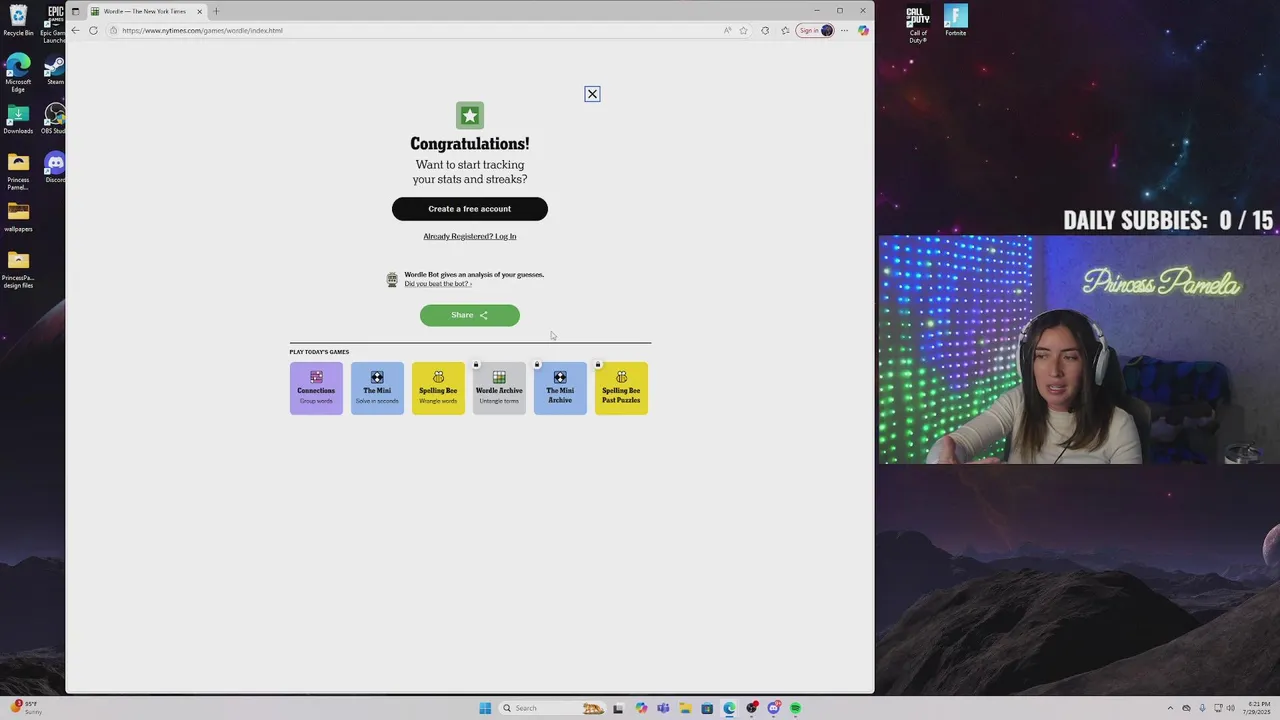Click the green Share button

tap(470, 315)
